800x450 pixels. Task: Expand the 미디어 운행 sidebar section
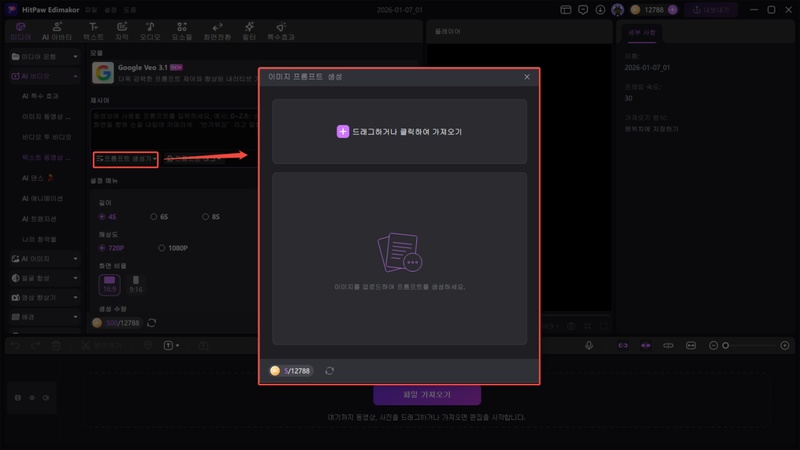[x=44, y=57]
